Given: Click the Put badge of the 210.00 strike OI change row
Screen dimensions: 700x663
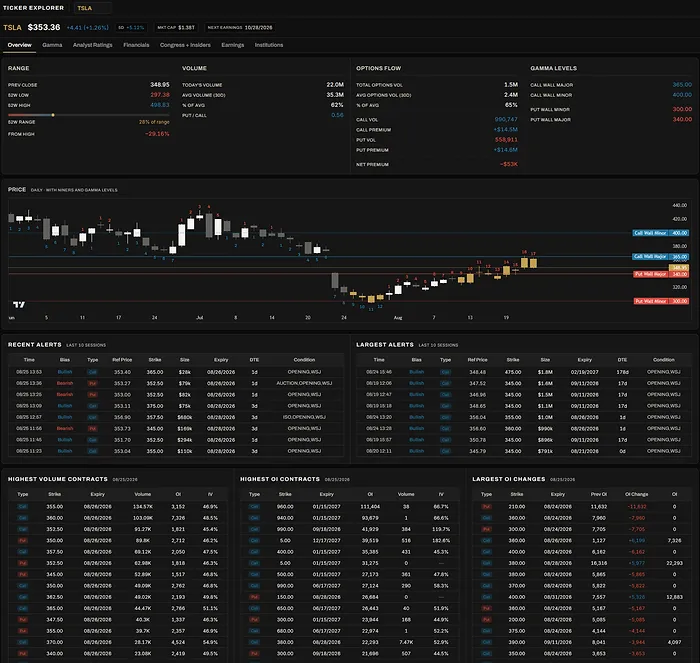Looking at the screenshot, I should coord(486,507).
